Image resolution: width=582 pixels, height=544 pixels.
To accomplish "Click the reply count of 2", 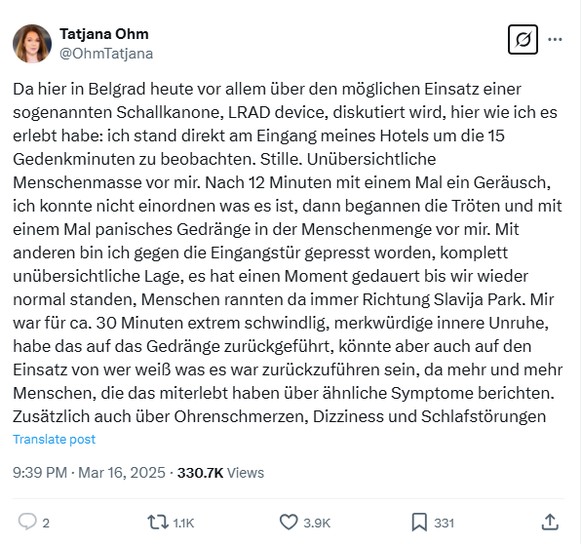I will 46,523.
